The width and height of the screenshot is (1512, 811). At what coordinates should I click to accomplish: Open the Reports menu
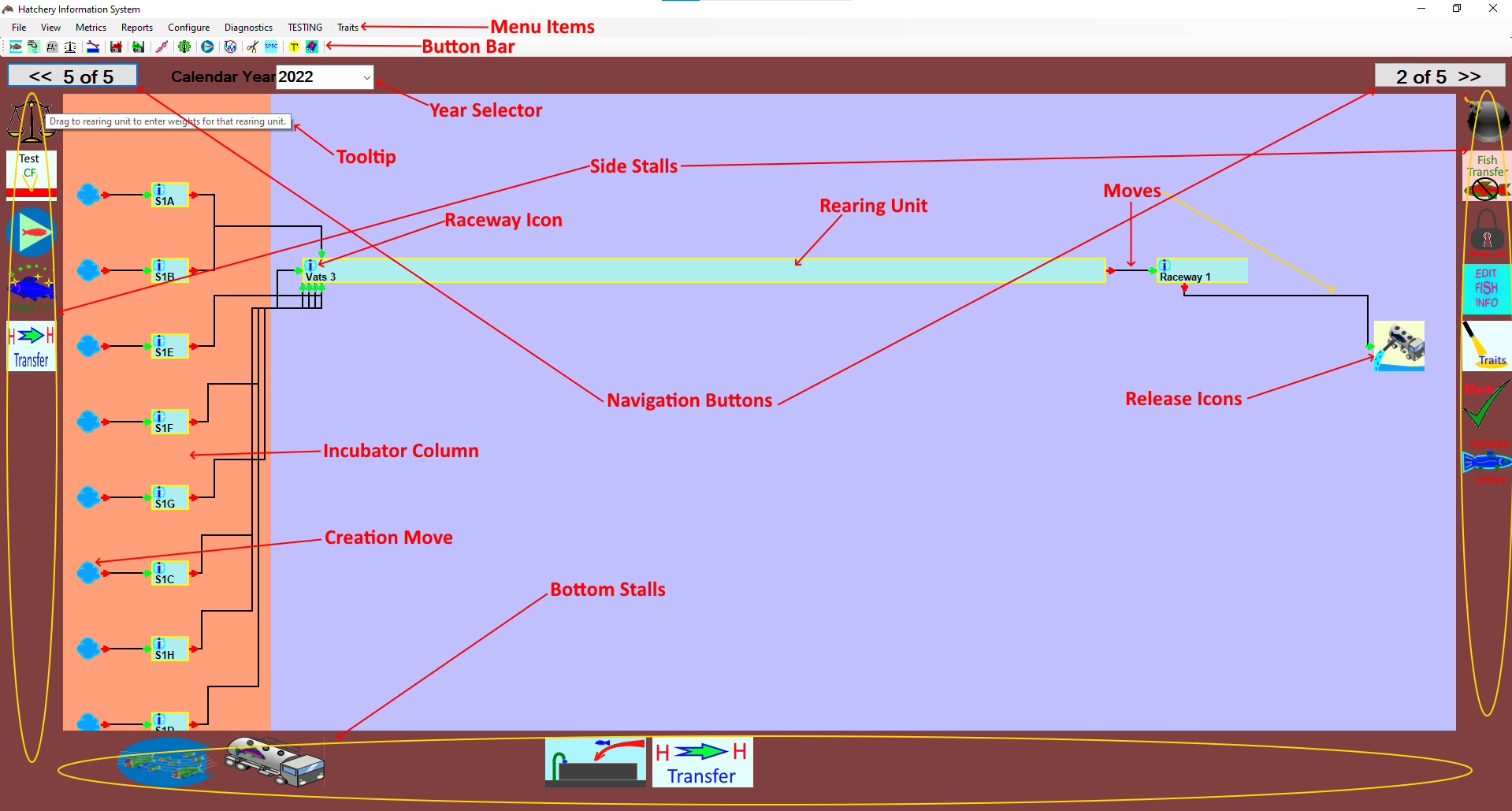pyautogui.click(x=137, y=28)
